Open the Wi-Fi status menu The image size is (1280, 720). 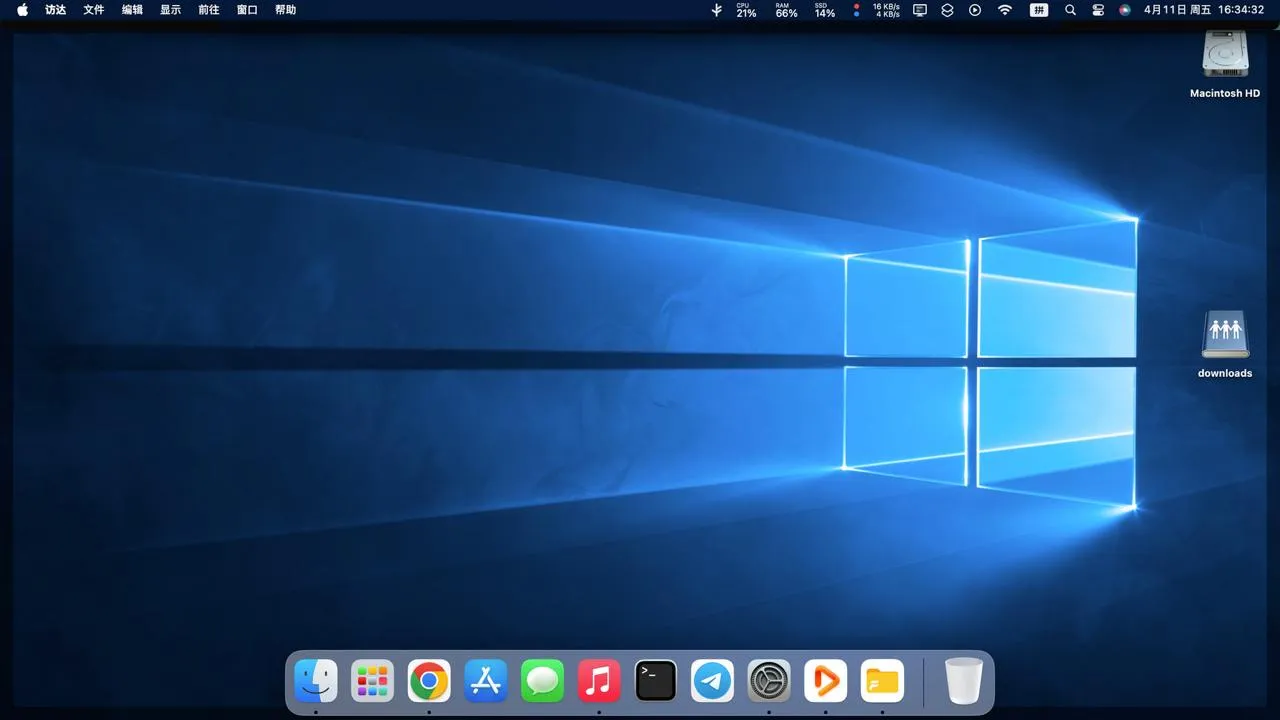[x=1005, y=10]
